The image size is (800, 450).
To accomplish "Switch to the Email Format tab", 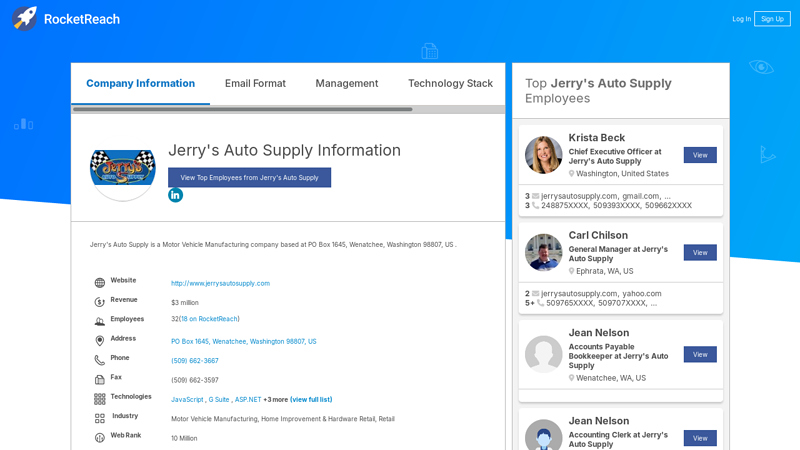I will (255, 84).
